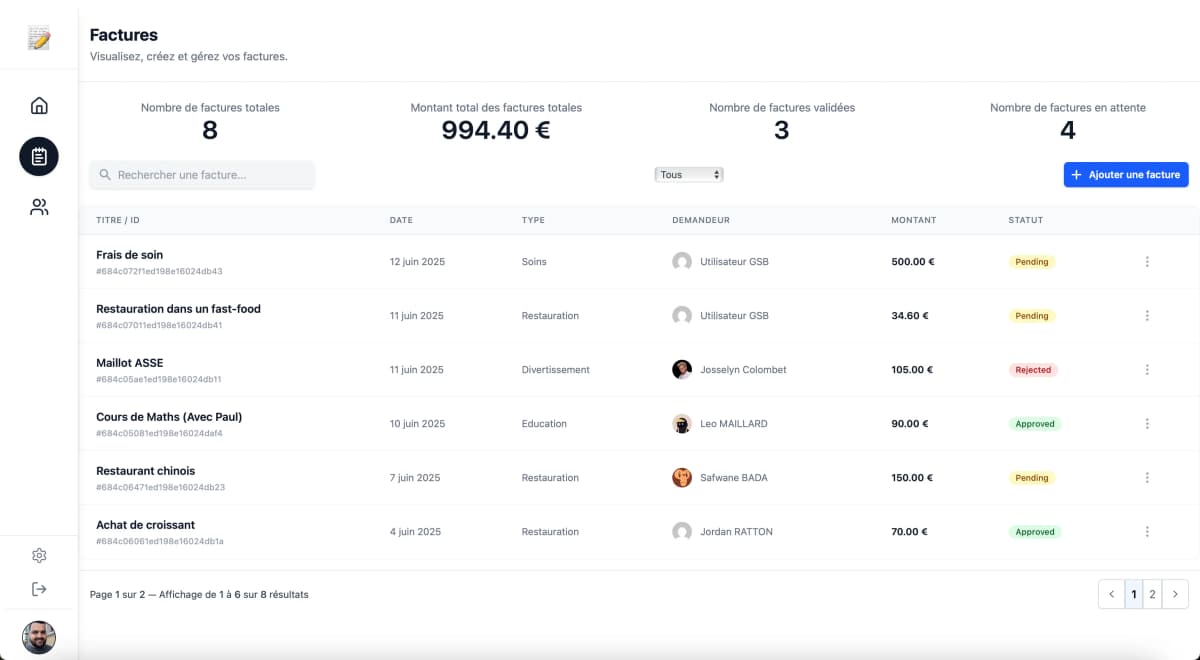Click Josselyn Colombet's avatar in table

(682, 370)
